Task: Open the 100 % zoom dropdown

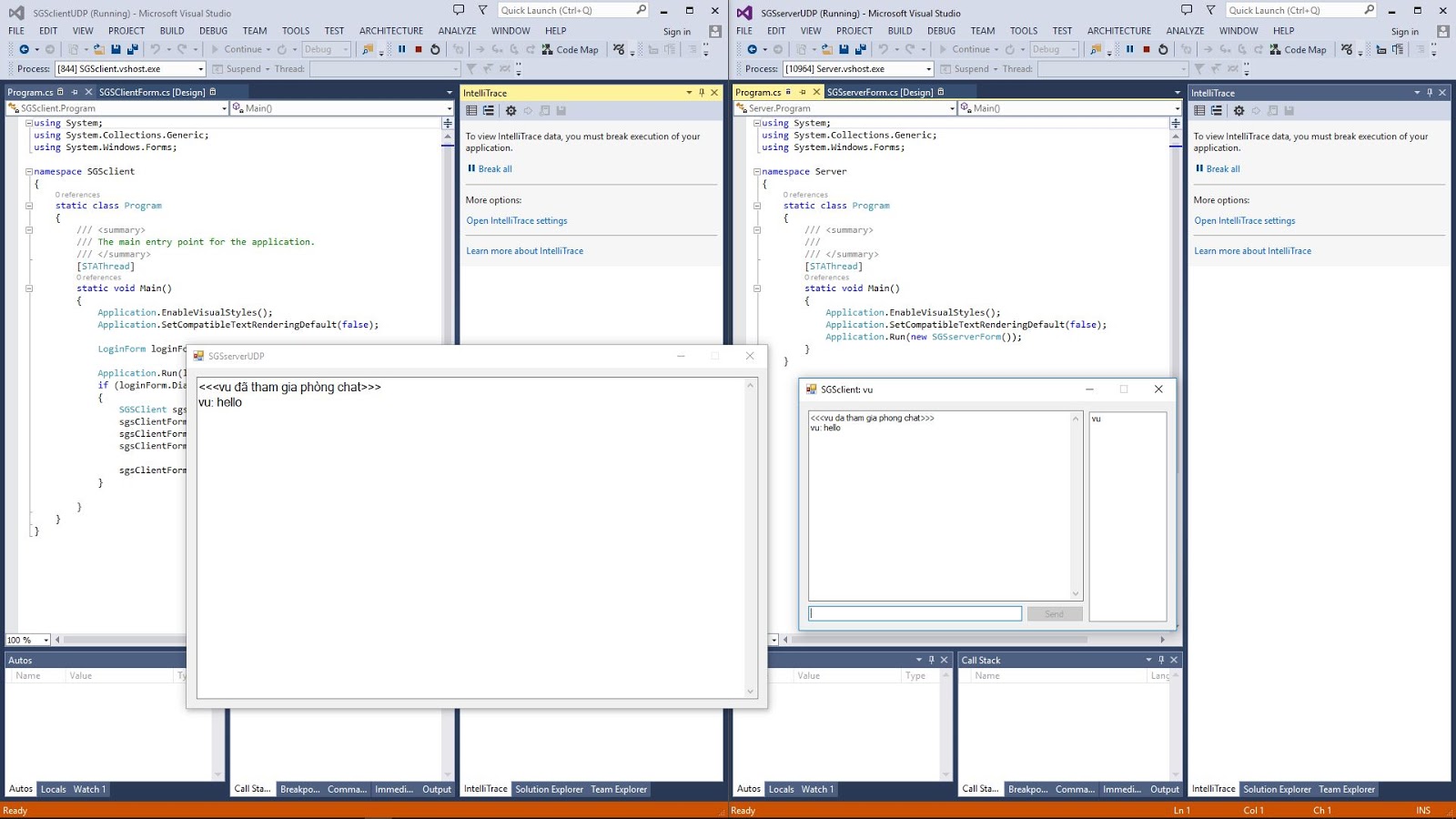Action: click(46, 640)
